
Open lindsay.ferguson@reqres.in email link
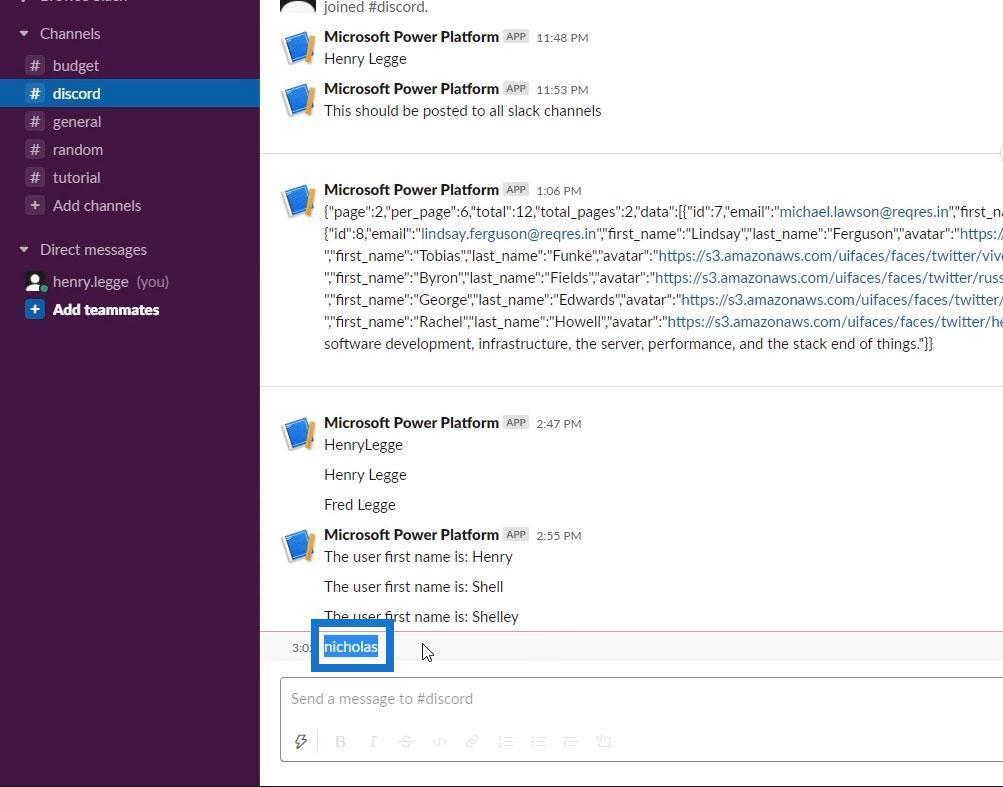click(509, 234)
